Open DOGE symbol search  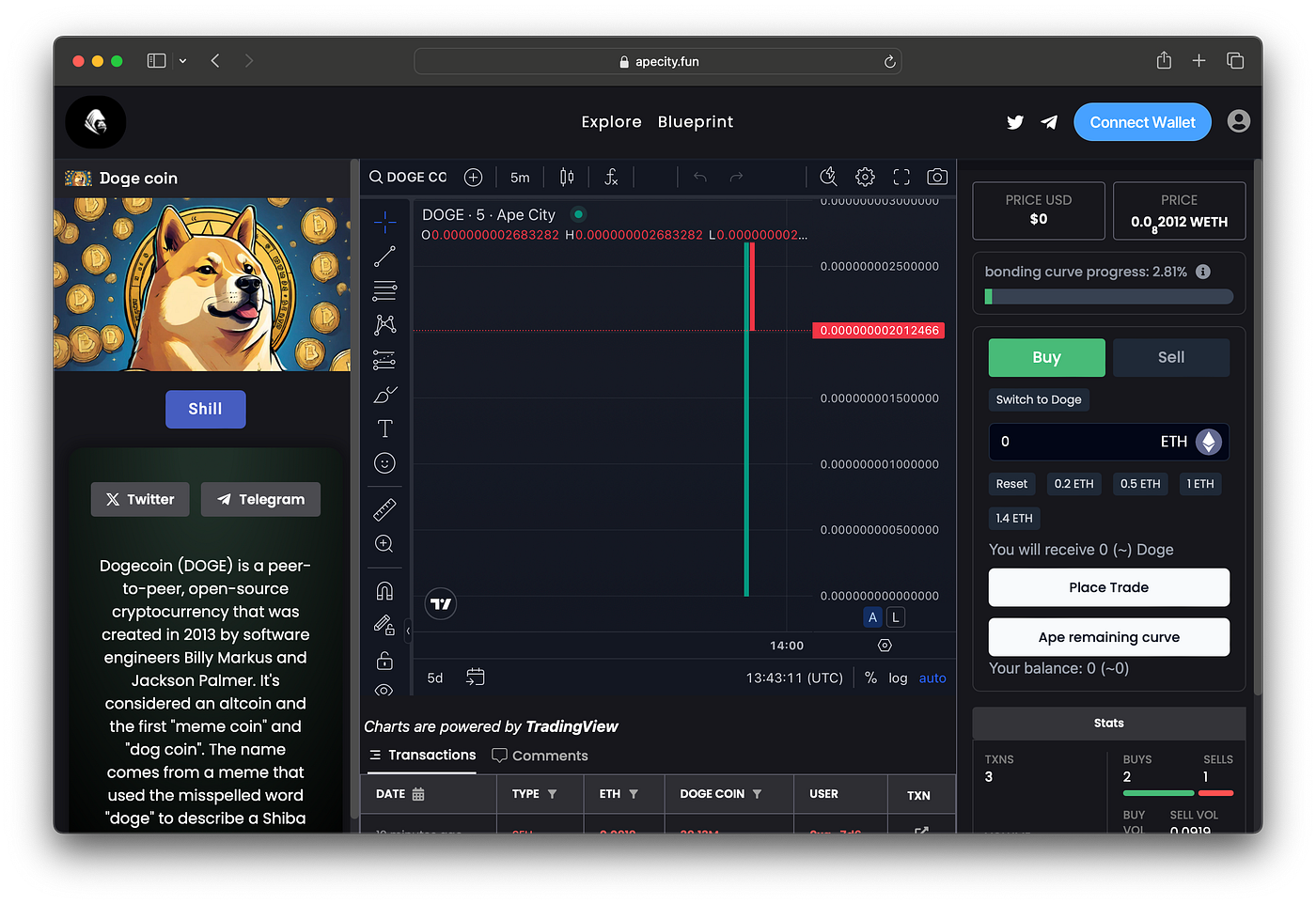408,177
